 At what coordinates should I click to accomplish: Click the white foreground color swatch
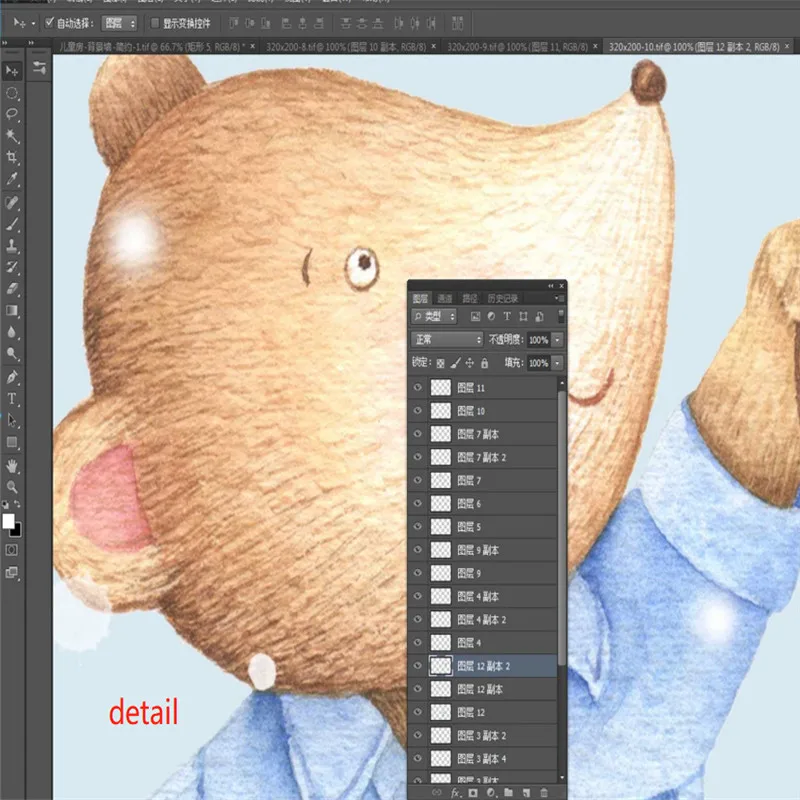pos(9,521)
